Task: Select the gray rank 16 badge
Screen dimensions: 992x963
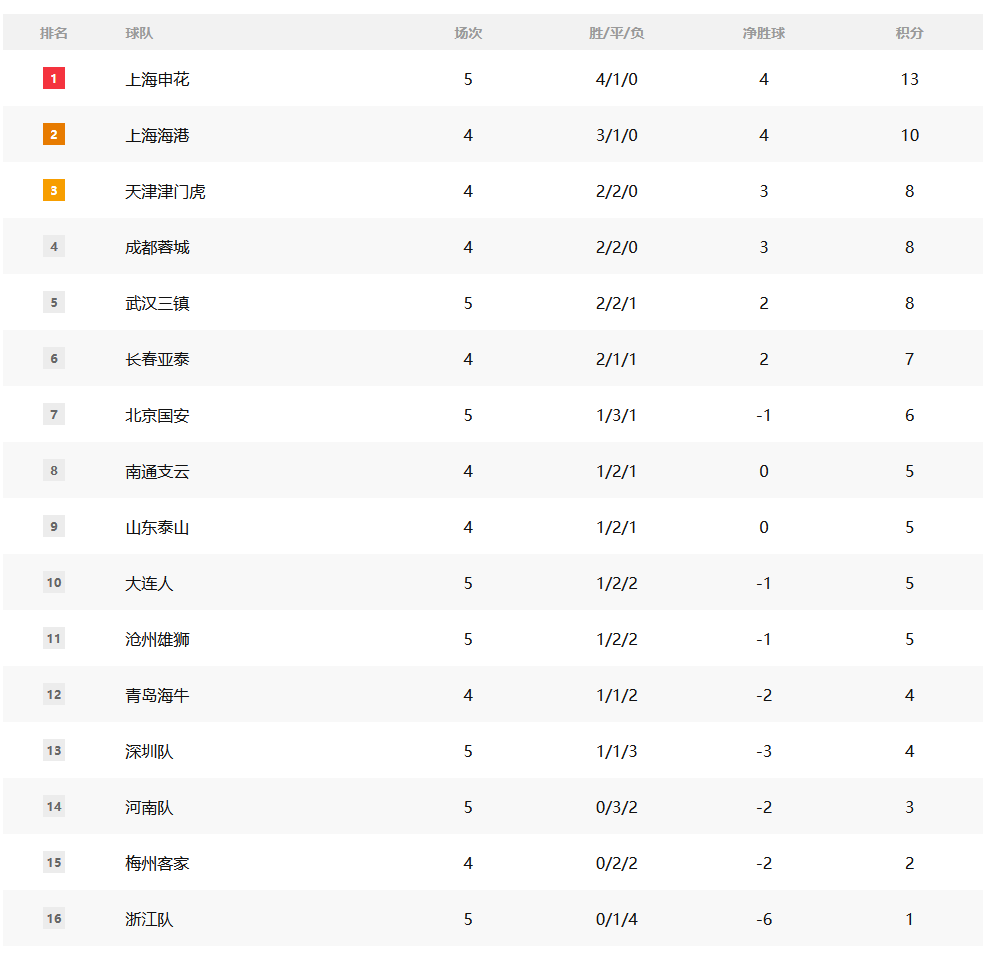Action: (54, 918)
